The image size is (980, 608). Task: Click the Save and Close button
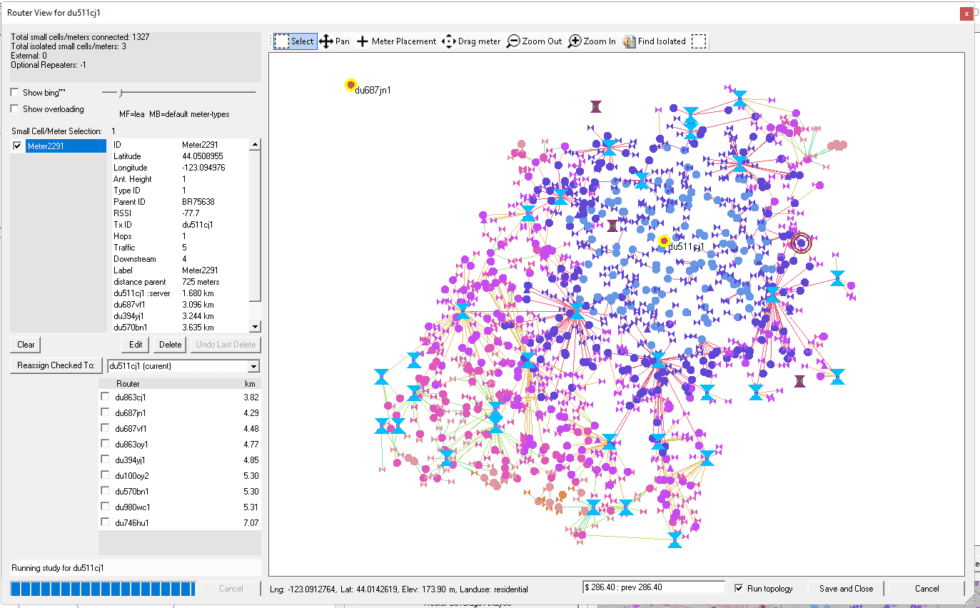[846, 589]
